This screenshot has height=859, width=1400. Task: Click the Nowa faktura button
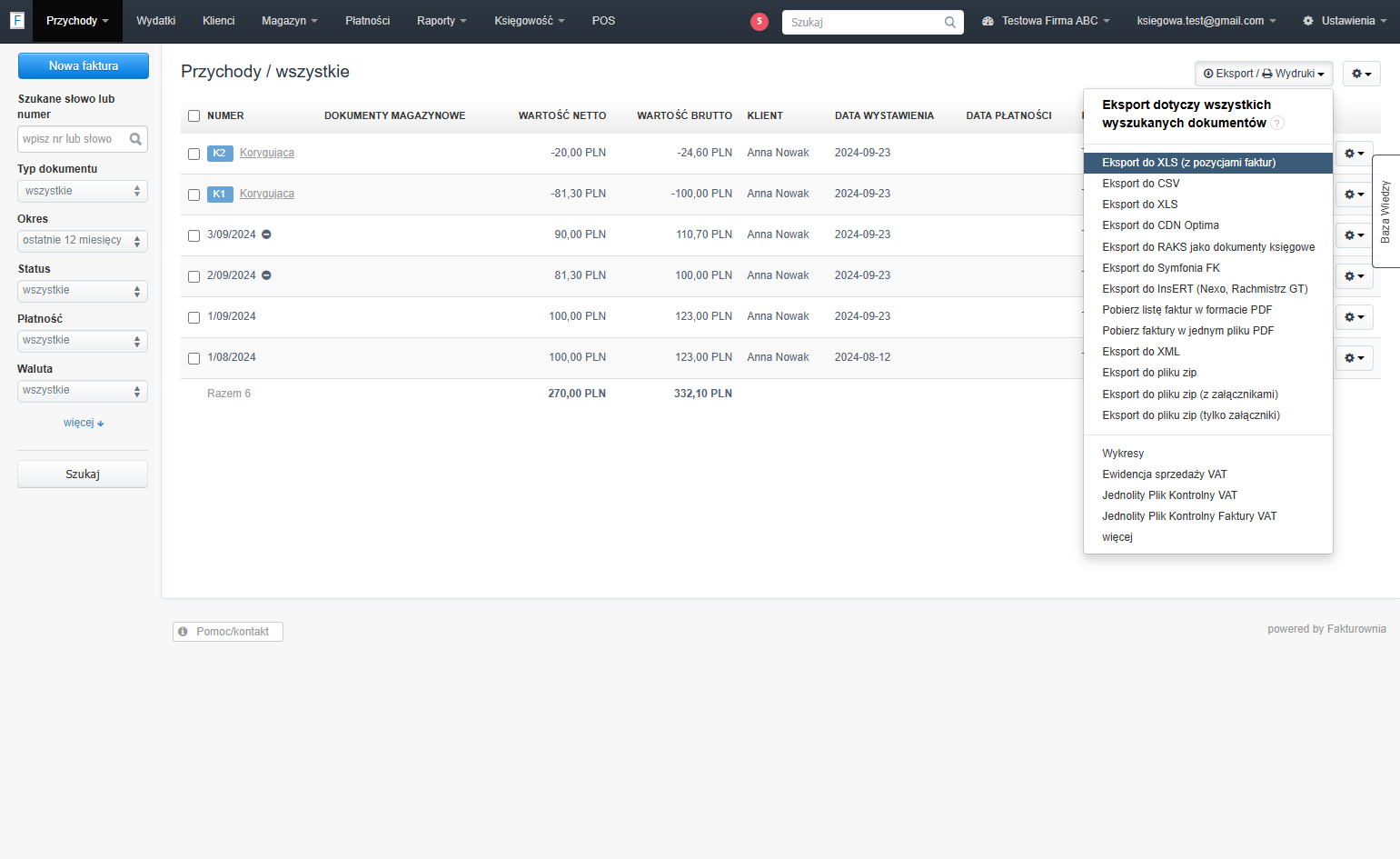point(84,65)
